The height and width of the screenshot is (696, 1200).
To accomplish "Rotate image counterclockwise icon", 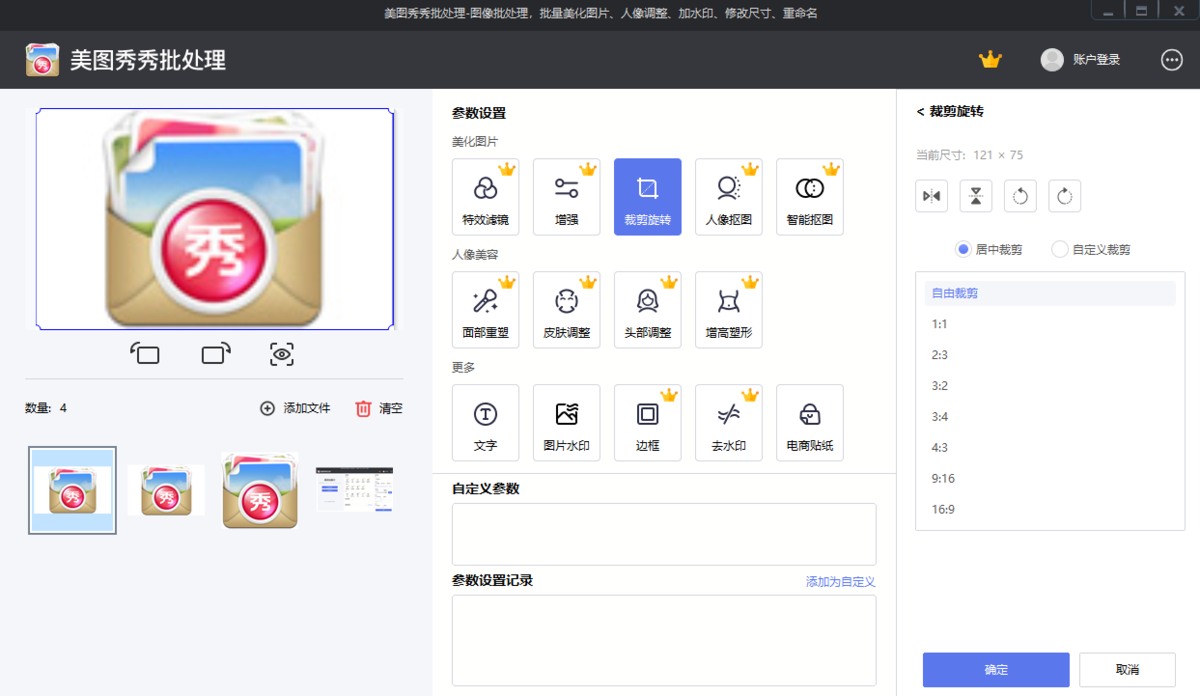I will click(x=1020, y=196).
